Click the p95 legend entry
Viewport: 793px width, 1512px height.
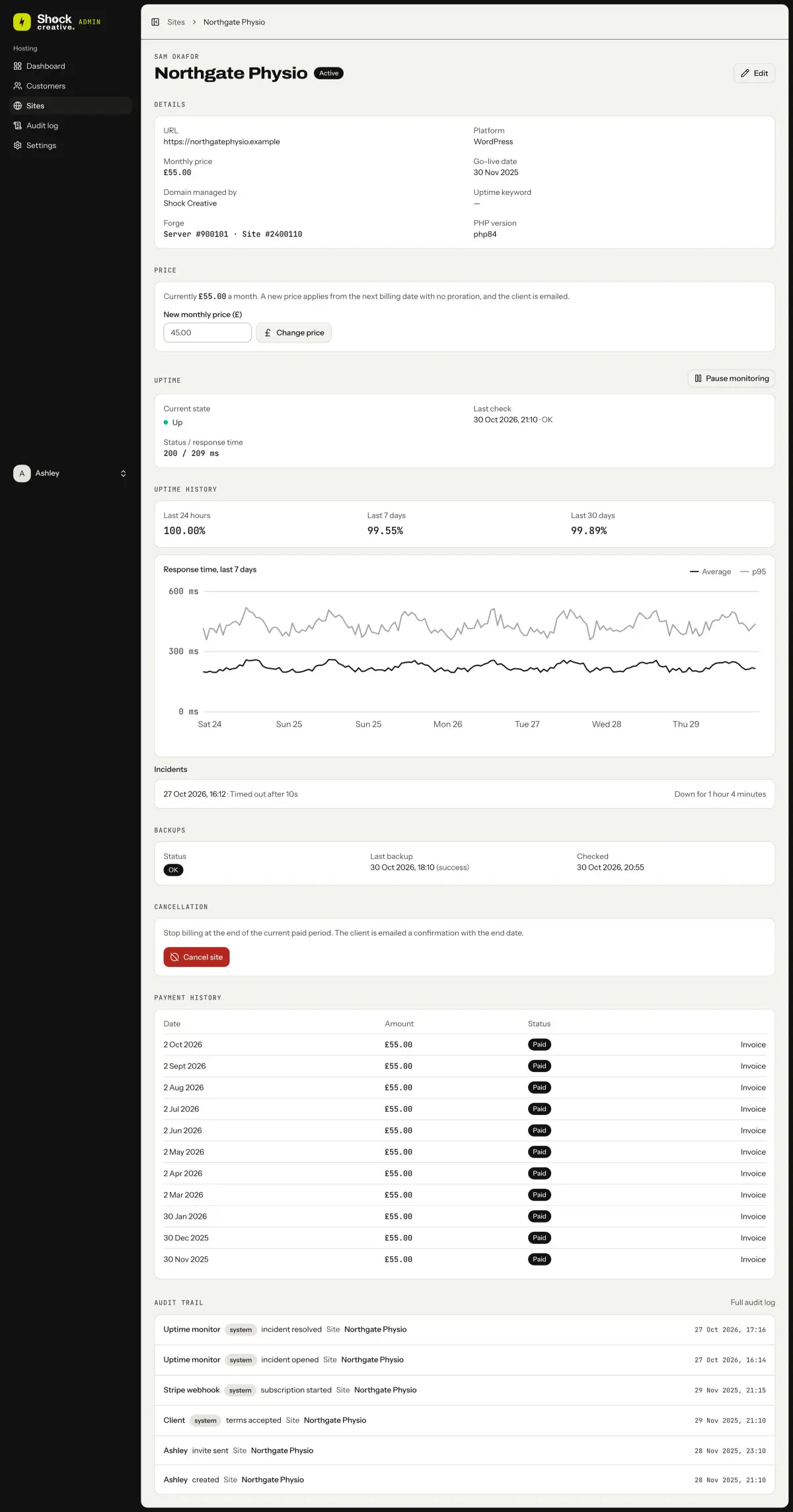753,572
